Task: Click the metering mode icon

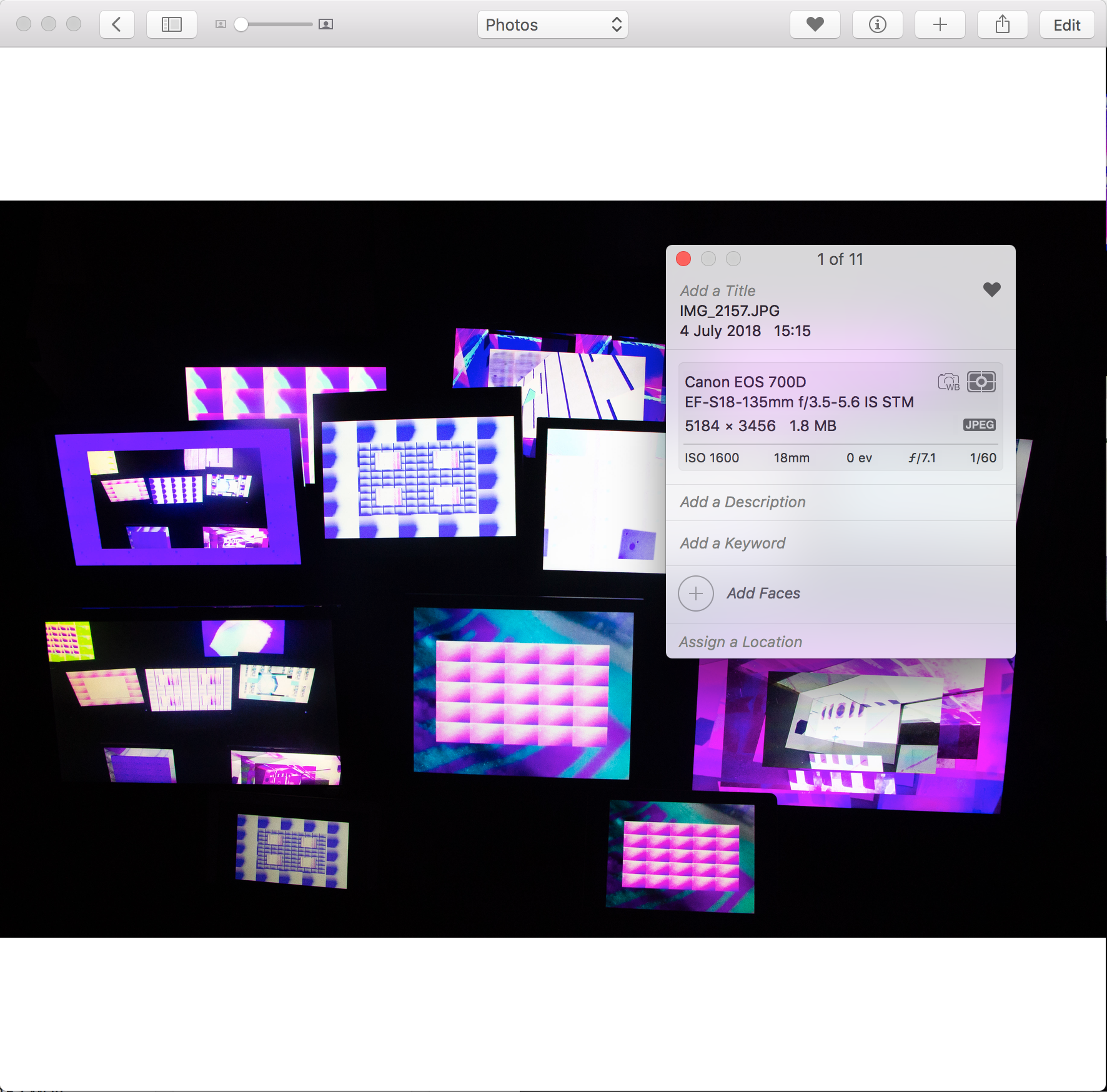Action: (x=981, y=382)
